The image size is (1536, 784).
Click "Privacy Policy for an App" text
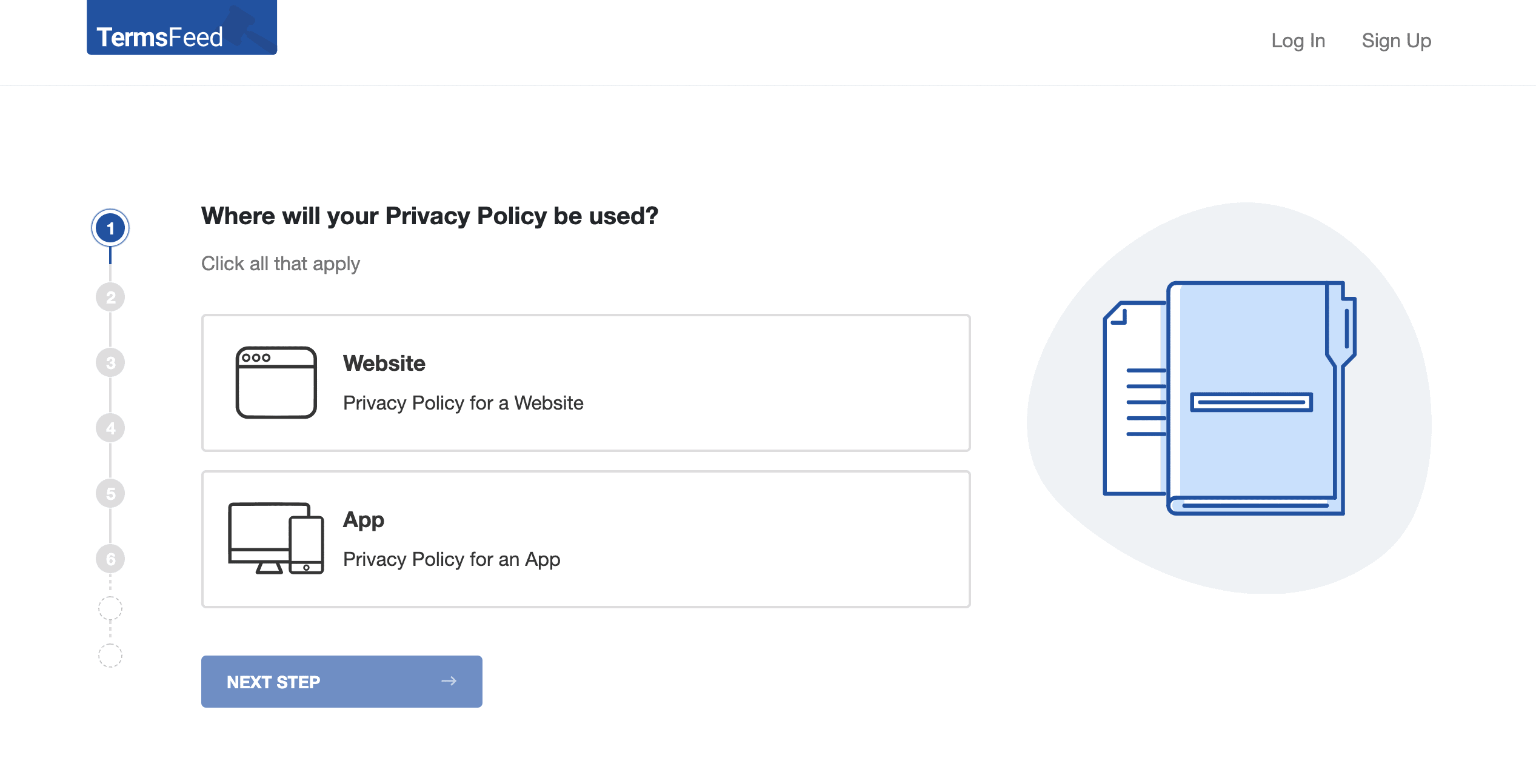pos(452,559)
